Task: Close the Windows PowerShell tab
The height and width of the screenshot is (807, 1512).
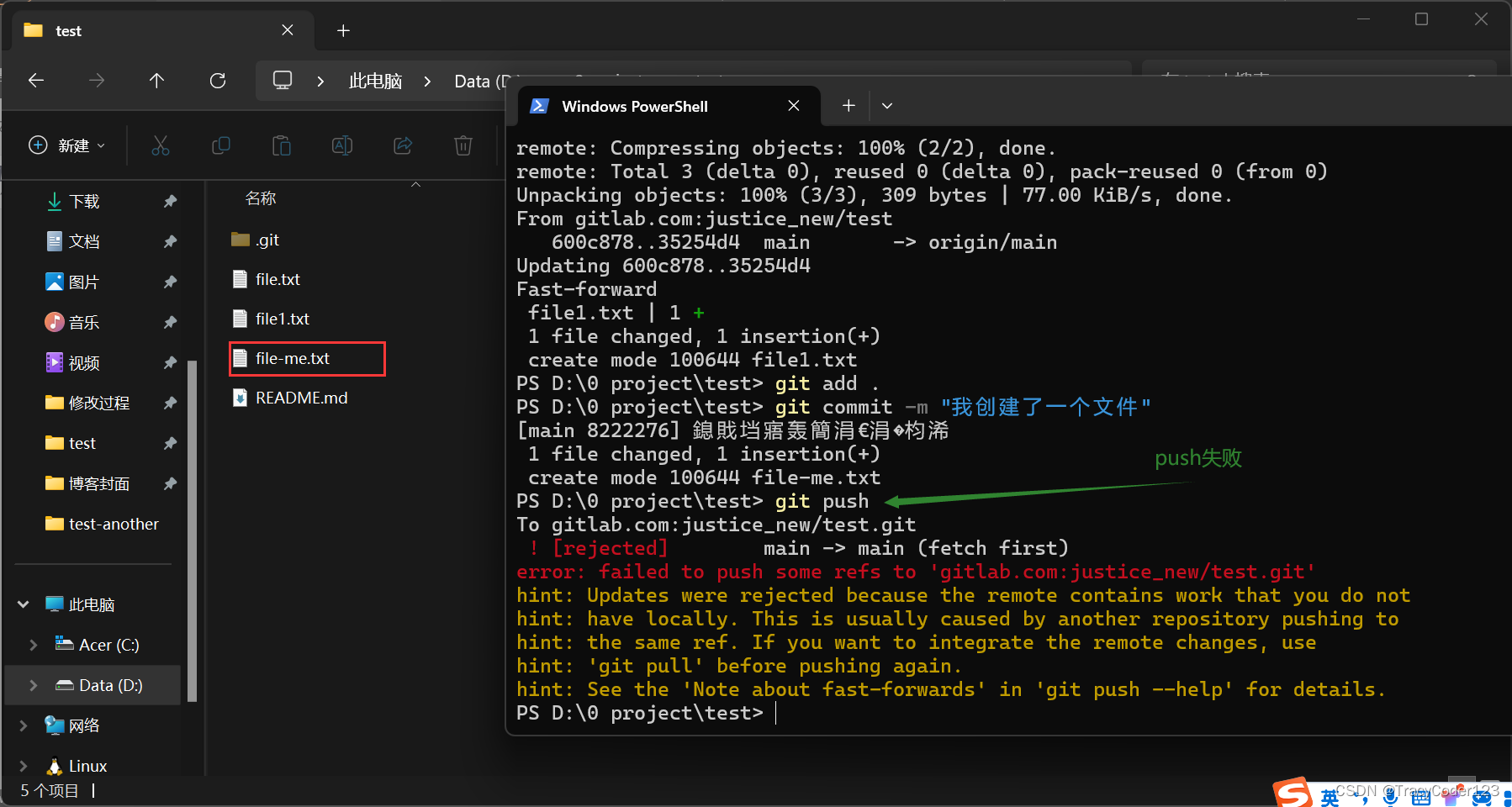Action: pos(794,106)
